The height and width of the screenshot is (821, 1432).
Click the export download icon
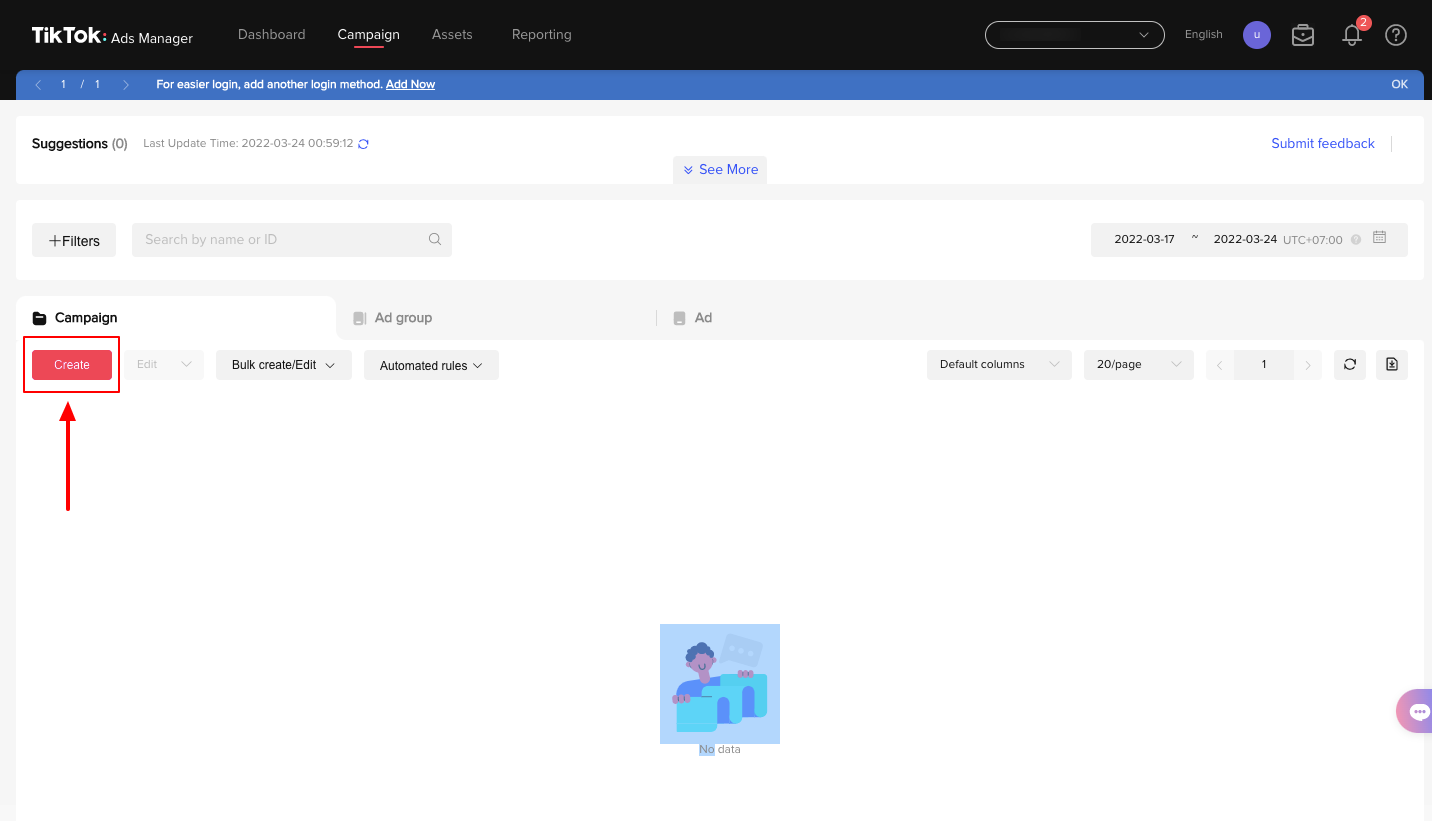tap(1391, 365)
